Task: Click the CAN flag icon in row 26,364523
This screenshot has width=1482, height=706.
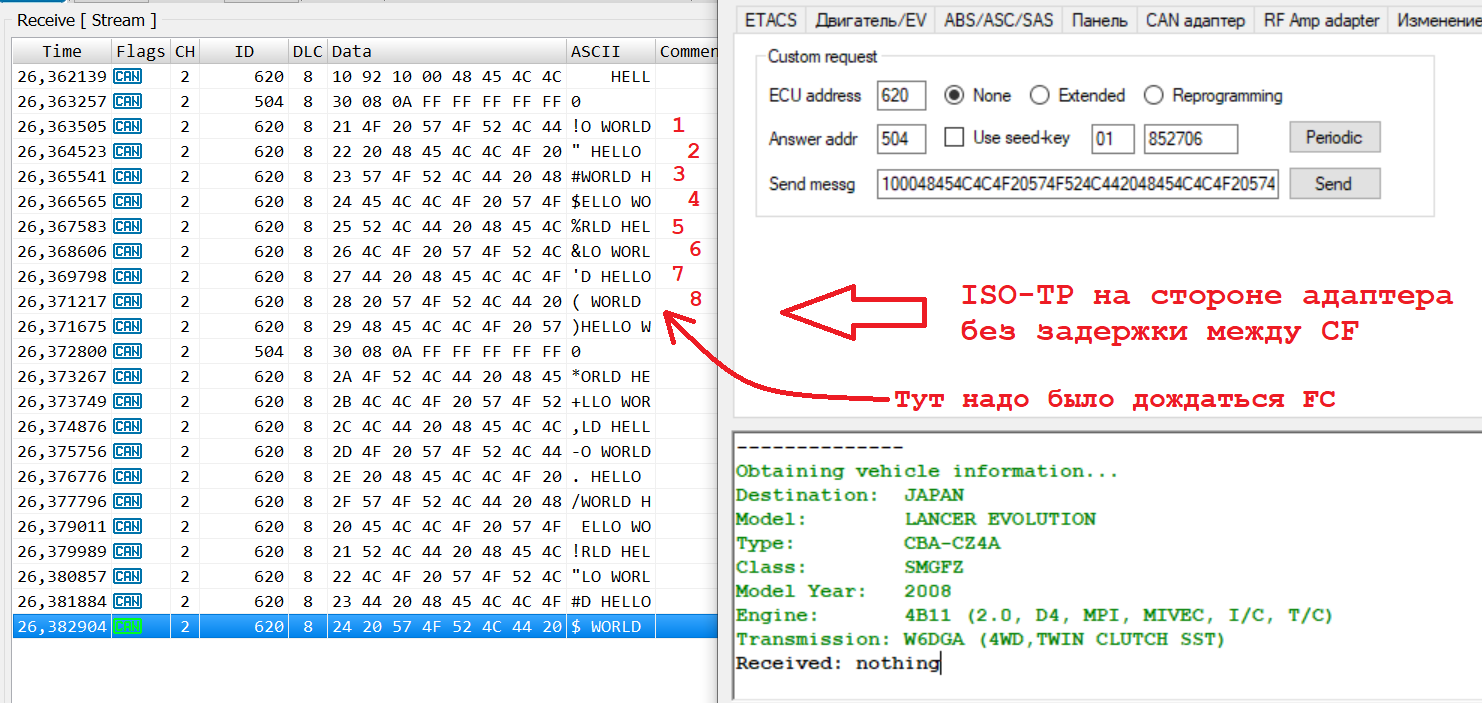Action: pos(128,151)
